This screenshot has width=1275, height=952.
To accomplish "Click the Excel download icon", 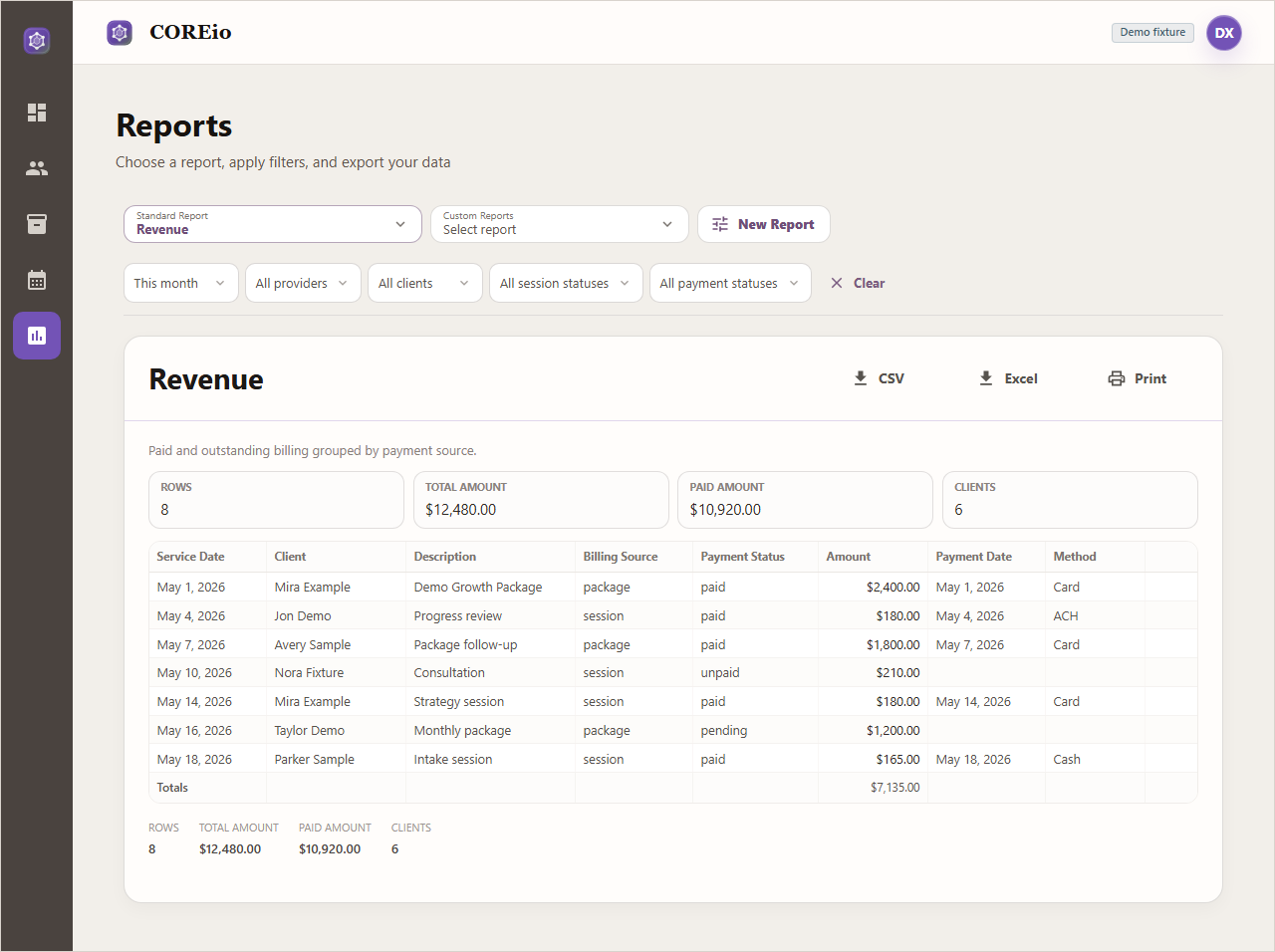I will pyautogui.click(x=986, y=378).
